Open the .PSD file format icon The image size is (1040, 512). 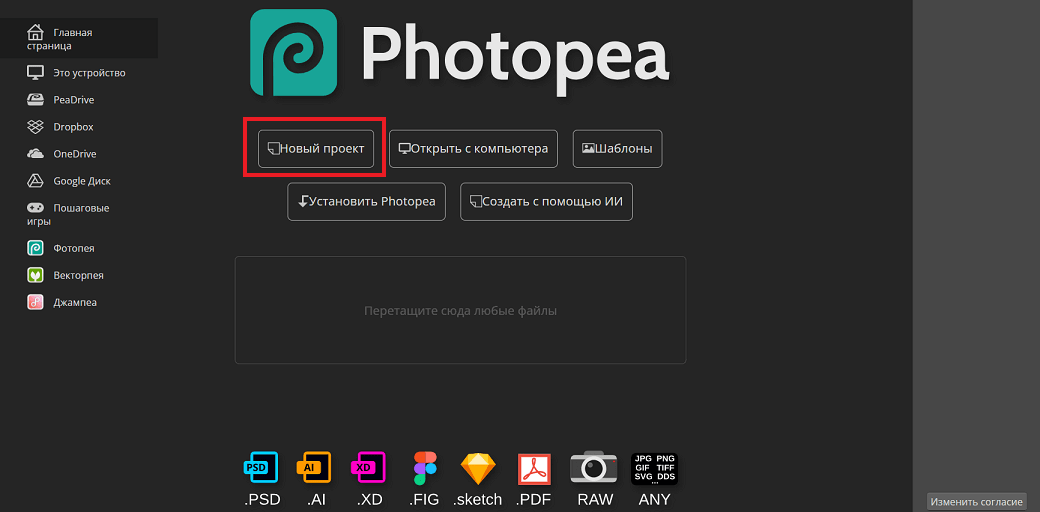pyautogui.click(x=262, y=467)
